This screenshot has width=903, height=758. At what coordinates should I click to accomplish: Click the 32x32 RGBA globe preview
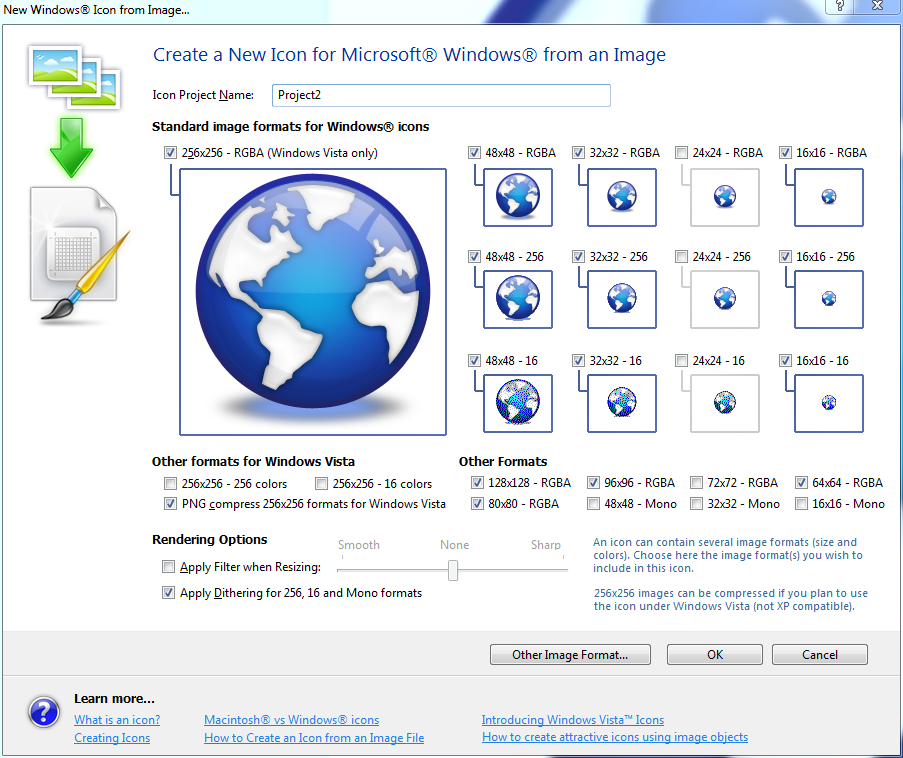(x=621, y=197)
